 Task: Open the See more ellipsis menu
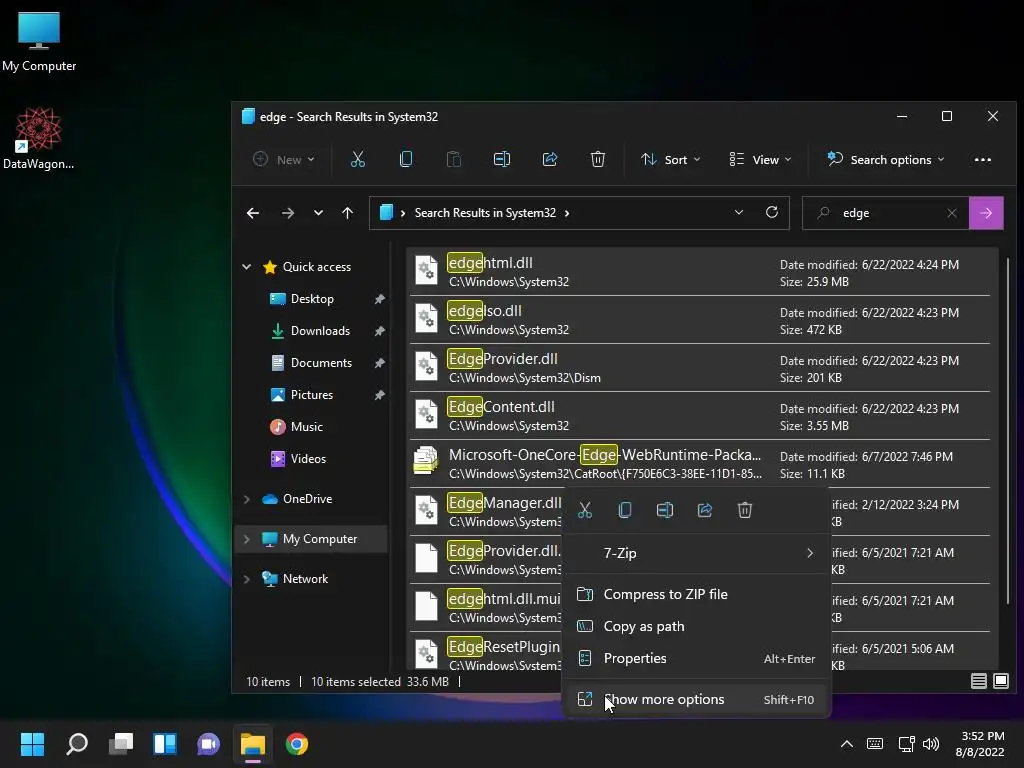(983, 159)
